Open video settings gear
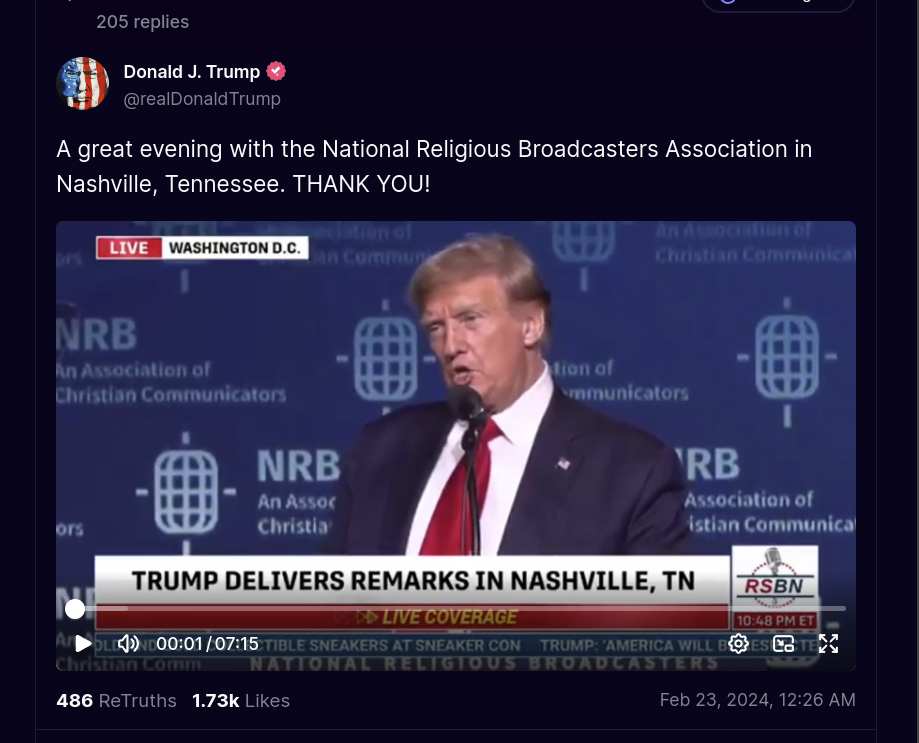Screen dimensions: 919x743 click(x=738, y=643)
